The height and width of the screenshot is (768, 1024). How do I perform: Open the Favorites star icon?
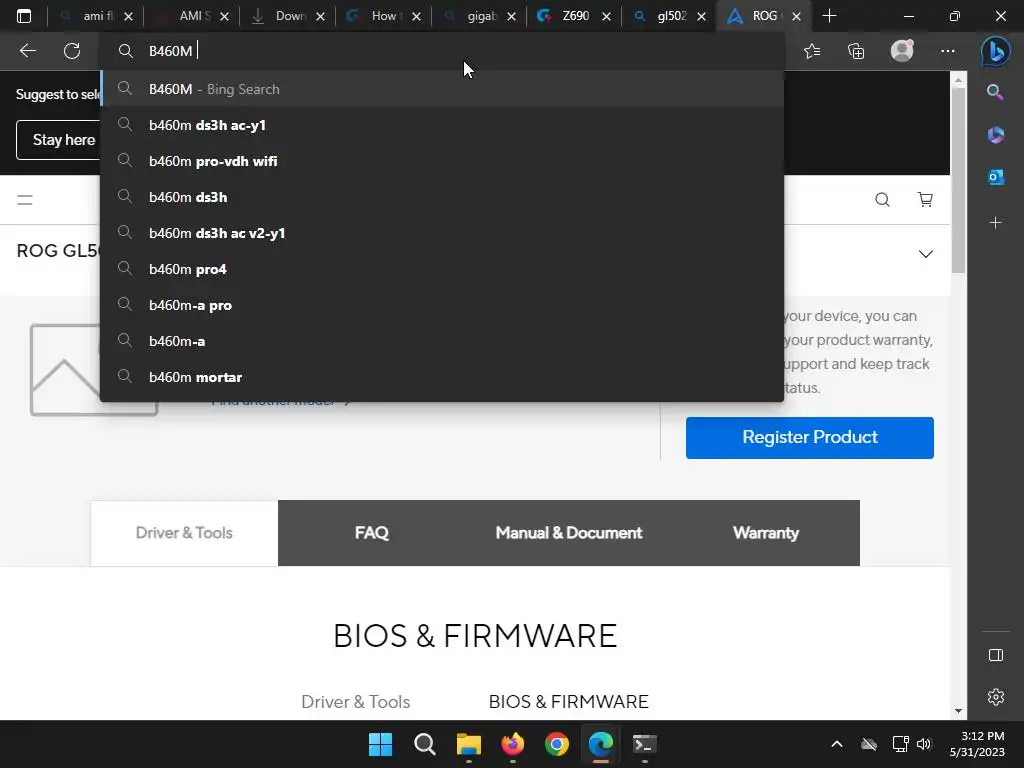point(812,51)
